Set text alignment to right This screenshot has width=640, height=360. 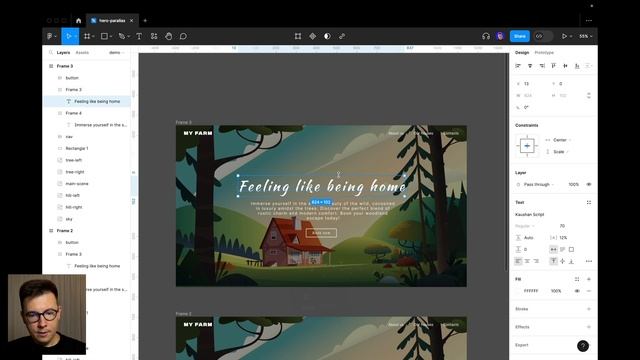(x=536, y=261)
